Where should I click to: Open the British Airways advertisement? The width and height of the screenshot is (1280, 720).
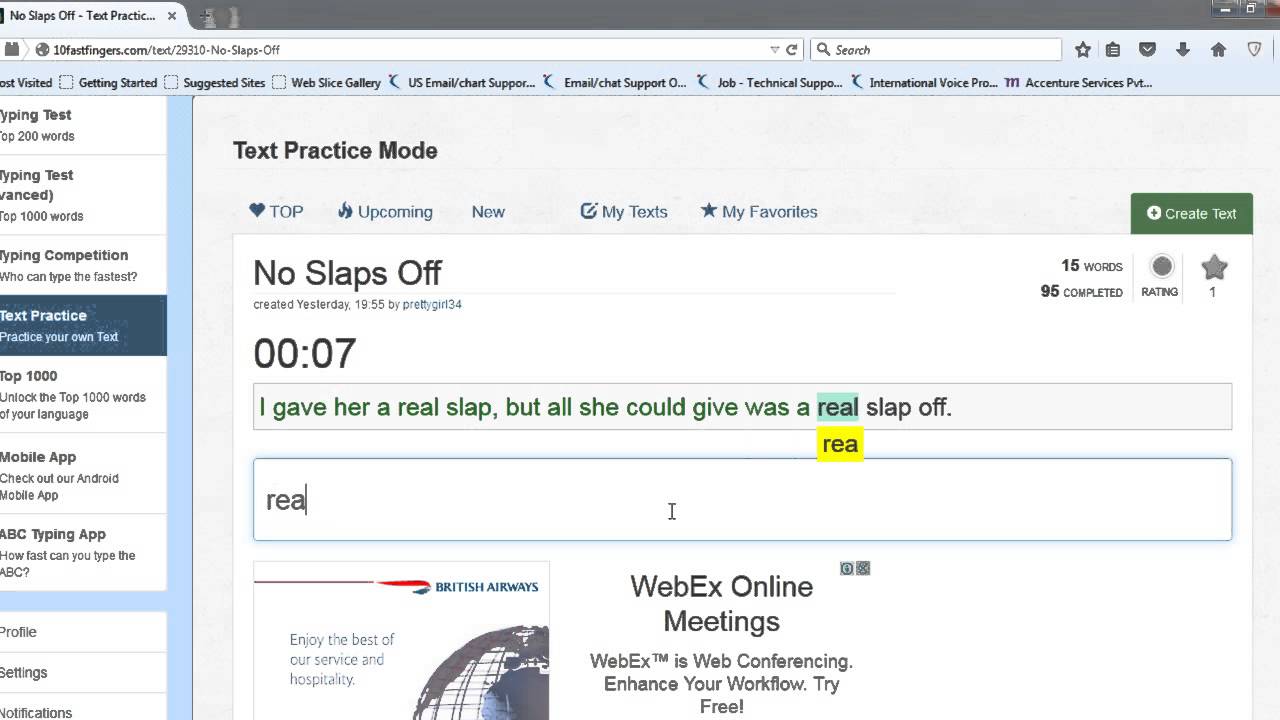tap(401, 640)
